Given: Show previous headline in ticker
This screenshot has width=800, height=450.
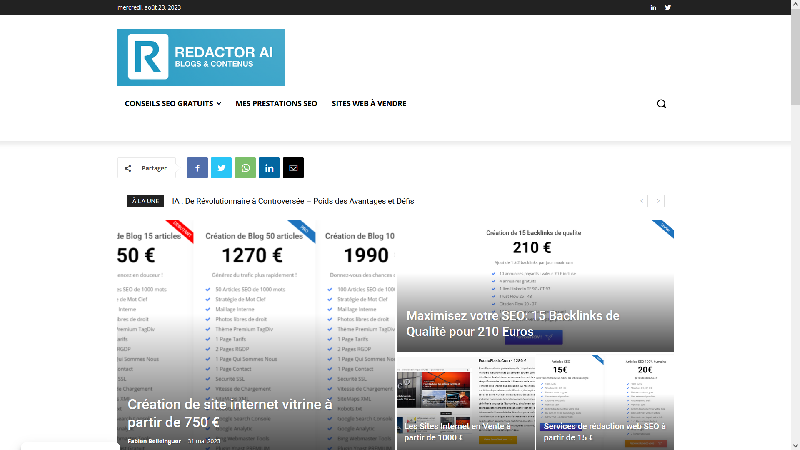Looking at the screenshot, I should (642, 201).
